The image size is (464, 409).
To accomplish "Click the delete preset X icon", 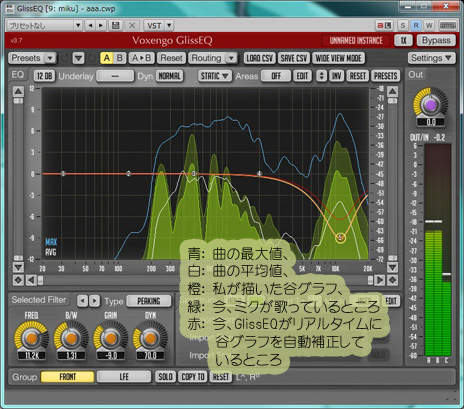I will coord(132,25).
